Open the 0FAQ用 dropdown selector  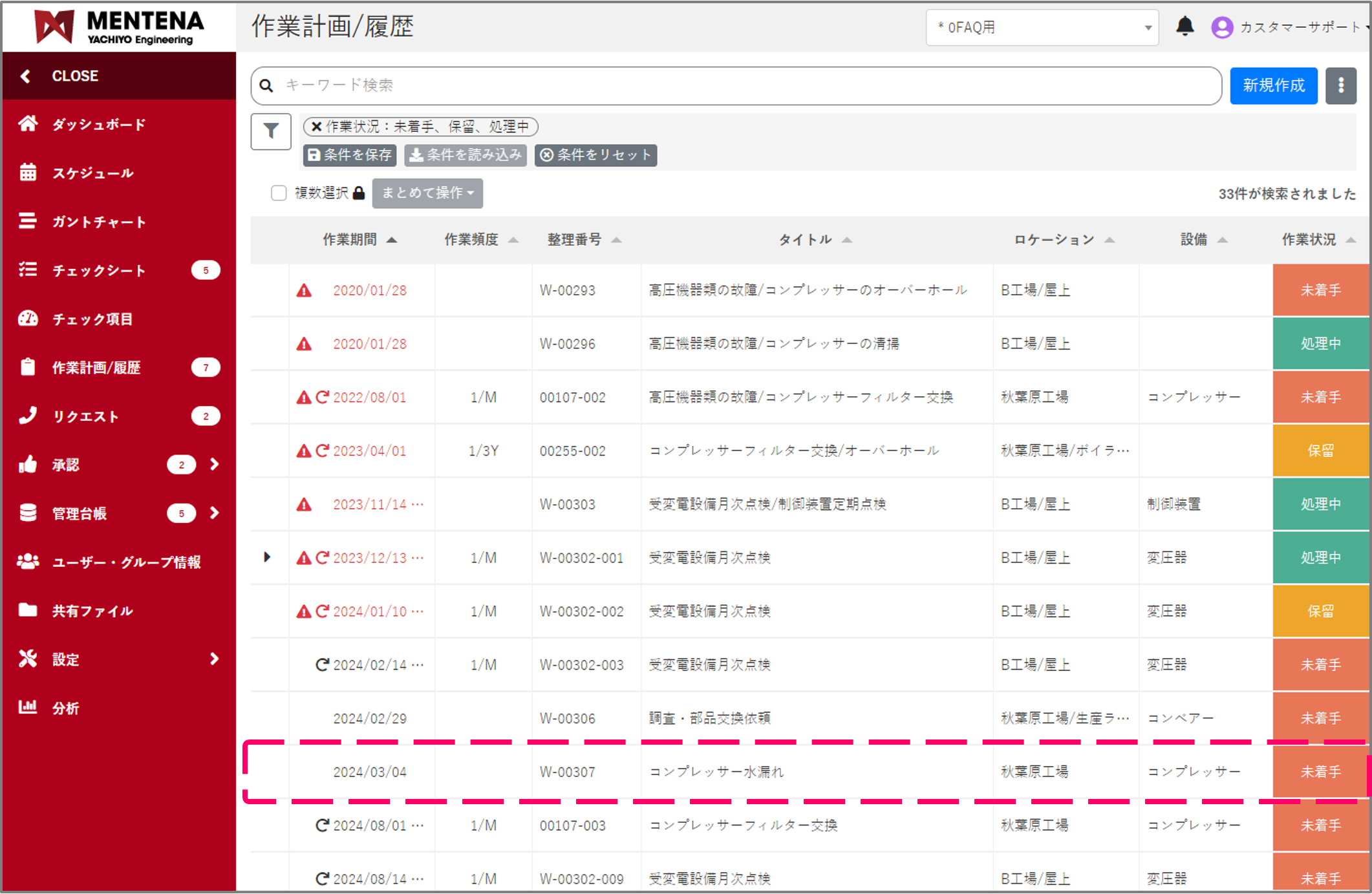tap(1042, 27)
